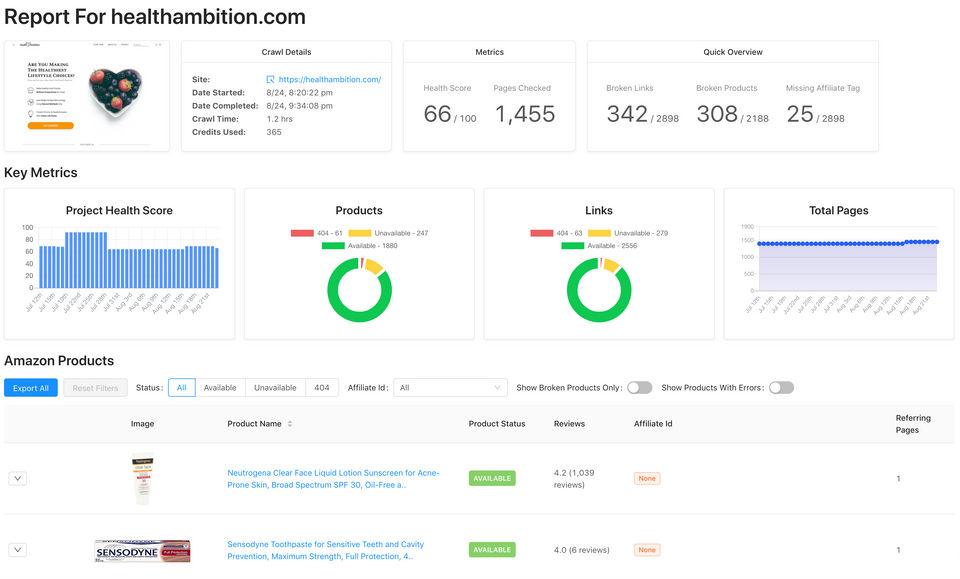The height and width of the screenshot is (579, 960).
Task: Click the '4.0 (6 reviews)' cell
Action: [x=582, y=550]
